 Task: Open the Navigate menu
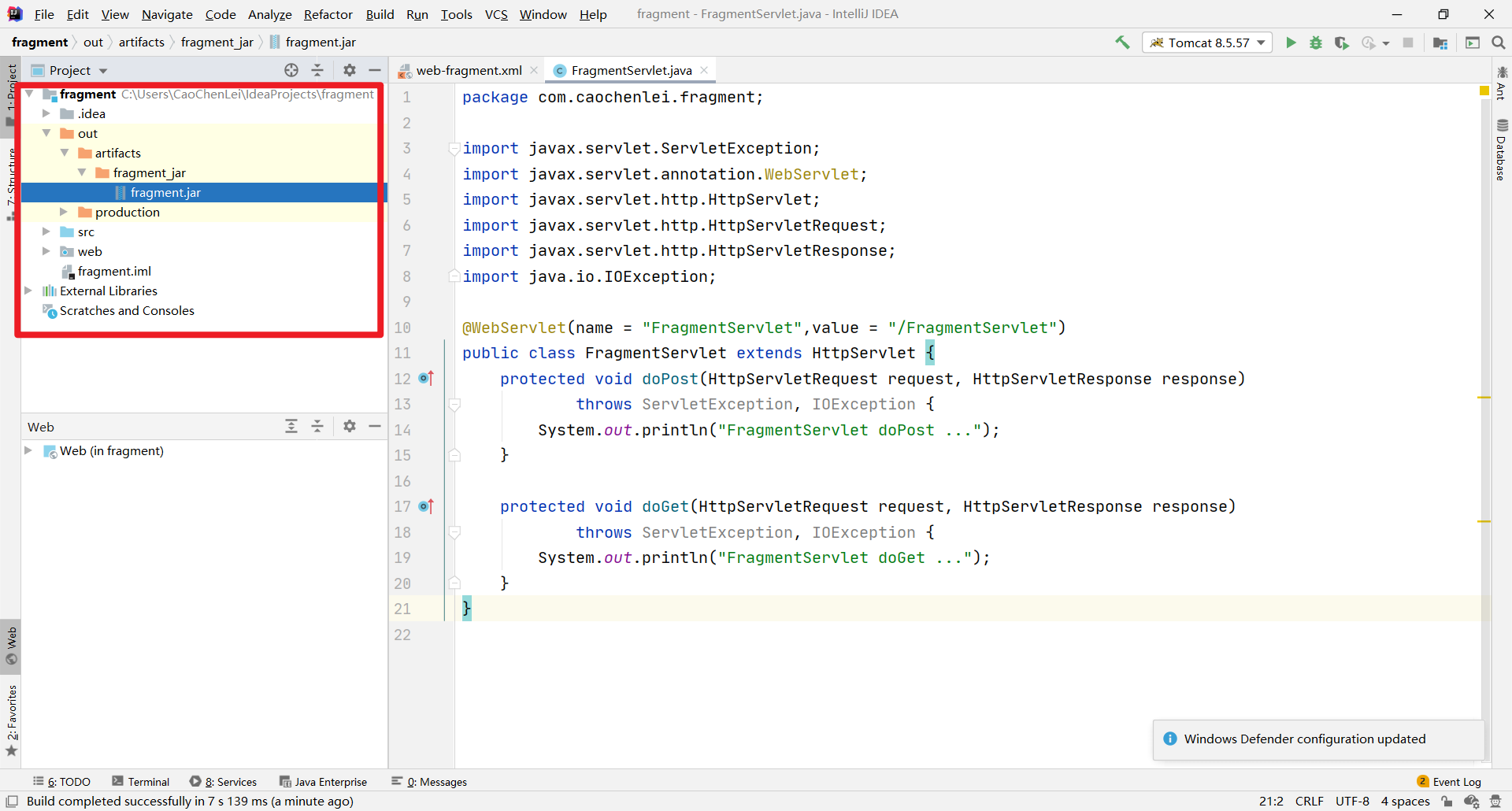pos(167,14)
